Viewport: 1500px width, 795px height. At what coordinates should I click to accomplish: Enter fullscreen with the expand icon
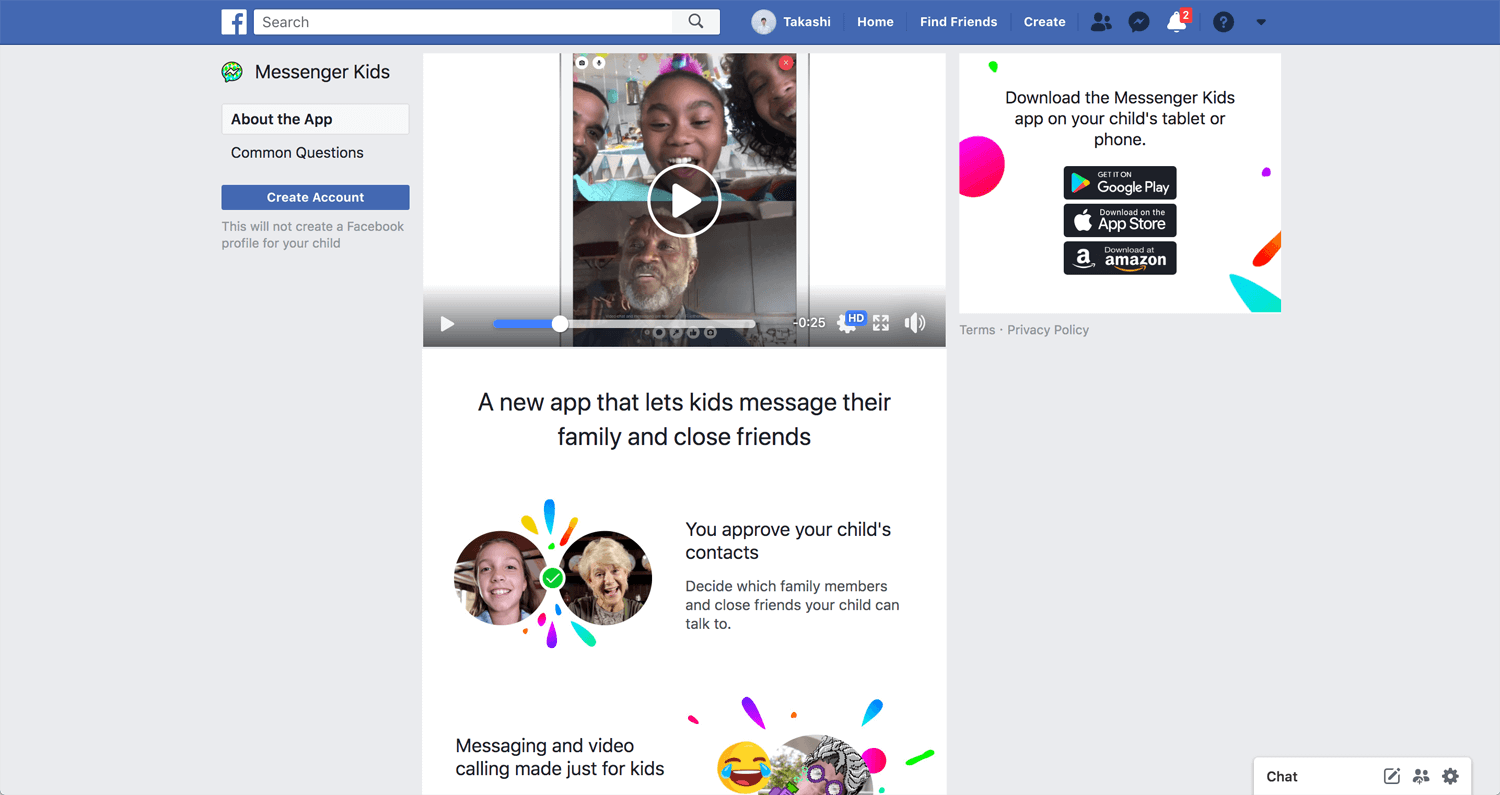point(881,323)
